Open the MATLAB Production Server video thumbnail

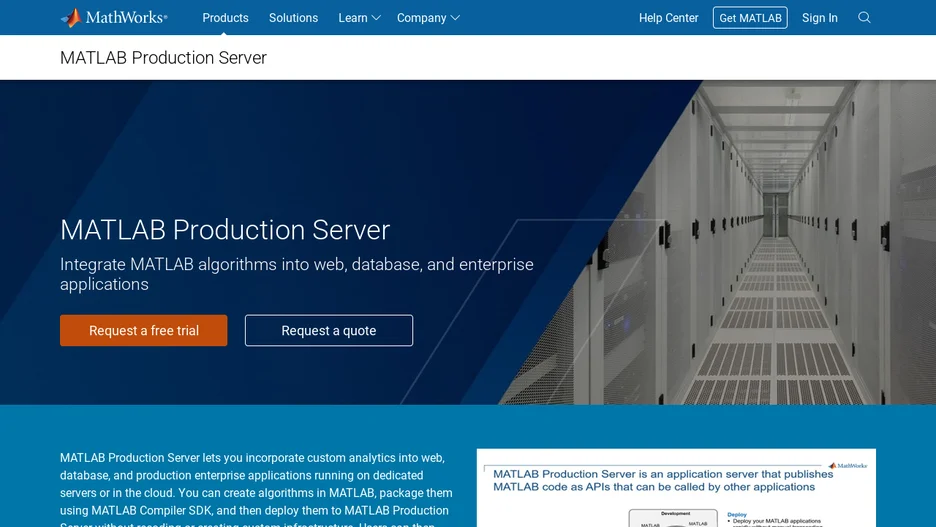[676, 488]
